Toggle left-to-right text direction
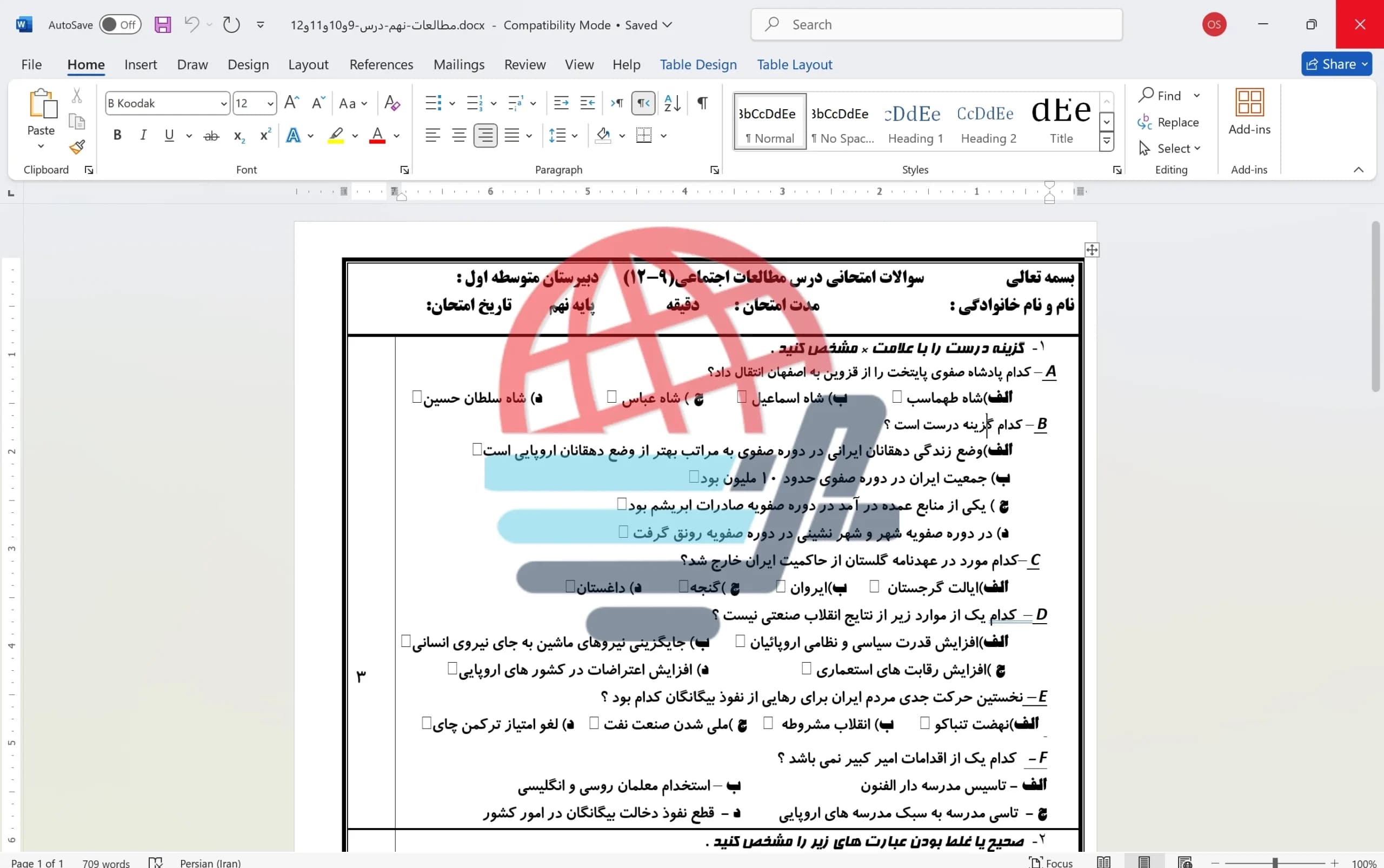The image size is (1384, 868). click(x=617, y=103)
